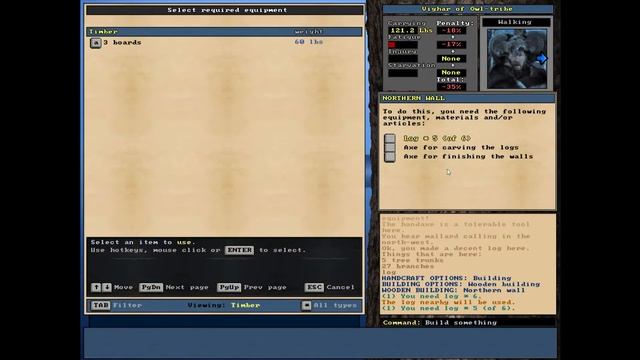640x360 pixels.
Task: Click the '3 boards' item row
Action: (224, 42)
